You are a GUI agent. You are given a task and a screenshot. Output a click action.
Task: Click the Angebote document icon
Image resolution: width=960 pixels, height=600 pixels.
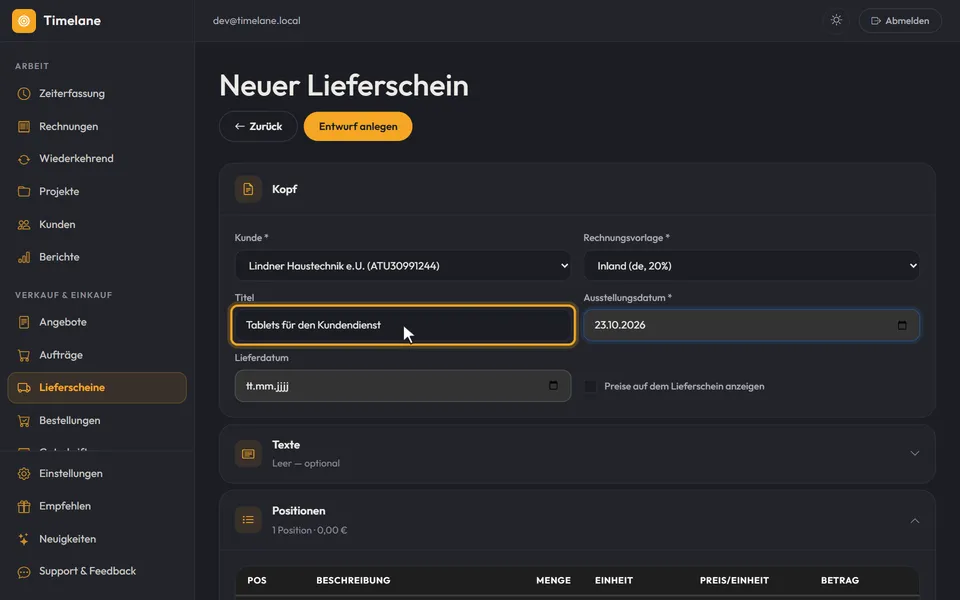[24, 322]
